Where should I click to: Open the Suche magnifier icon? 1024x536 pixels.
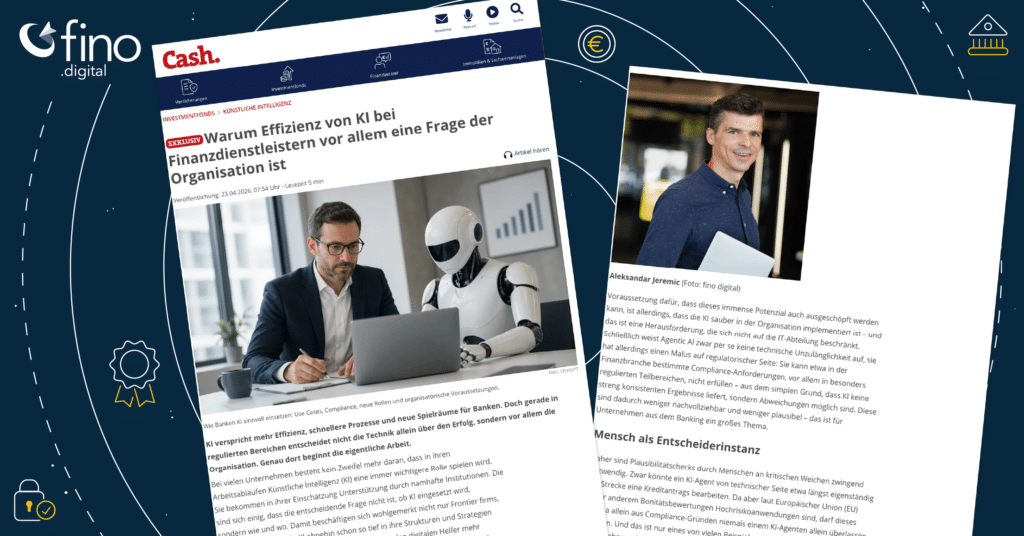click(x=517, y=10)
